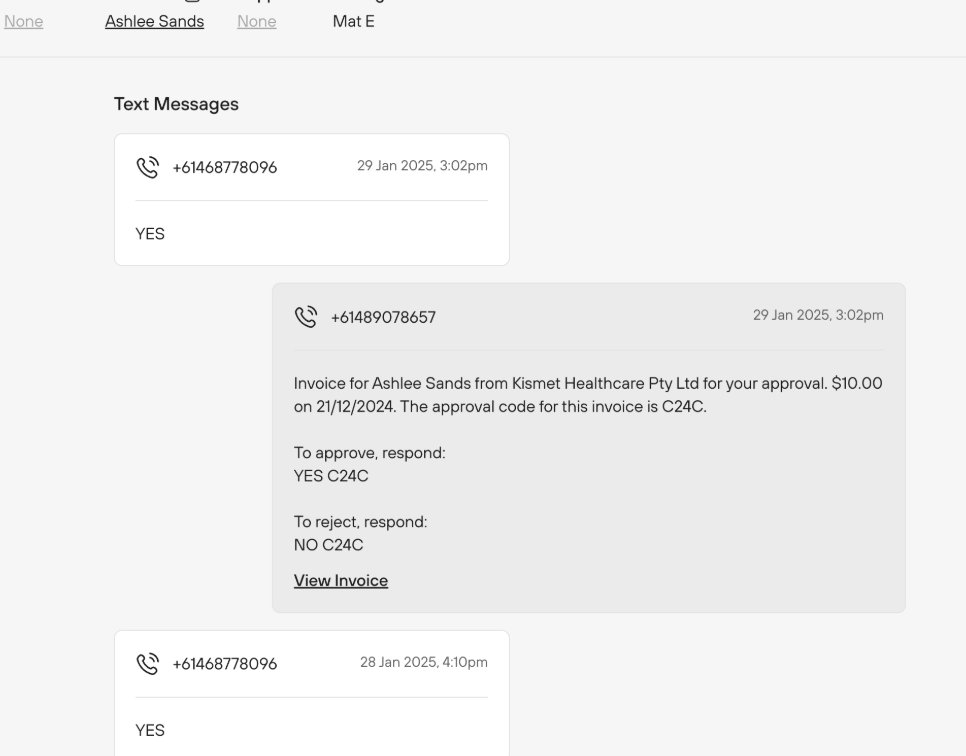Screen dimensions: 966x756
Task: Click timestamp on the invoice approval message
Action: [818, 315]
